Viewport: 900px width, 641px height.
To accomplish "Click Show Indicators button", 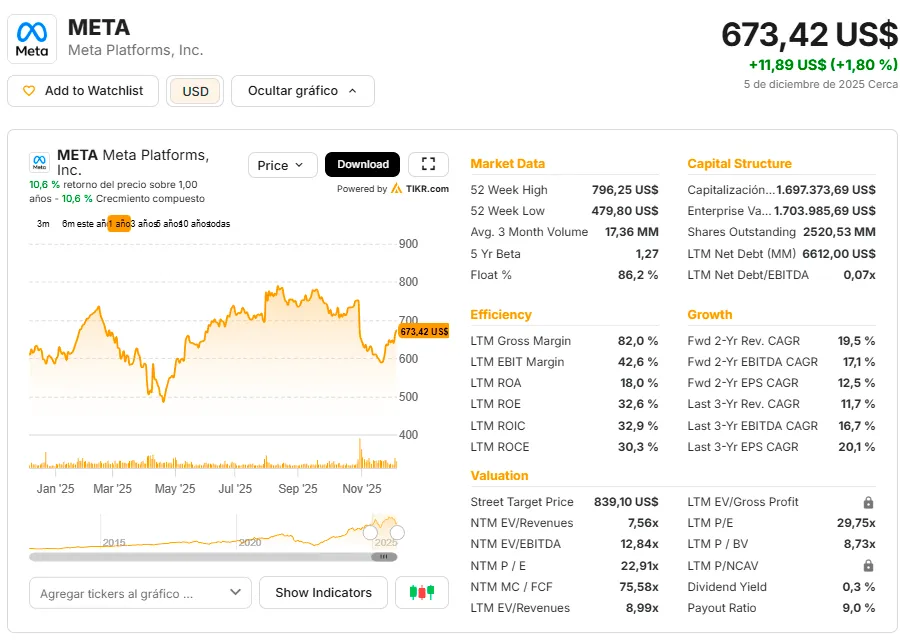I will click(323, 593).
